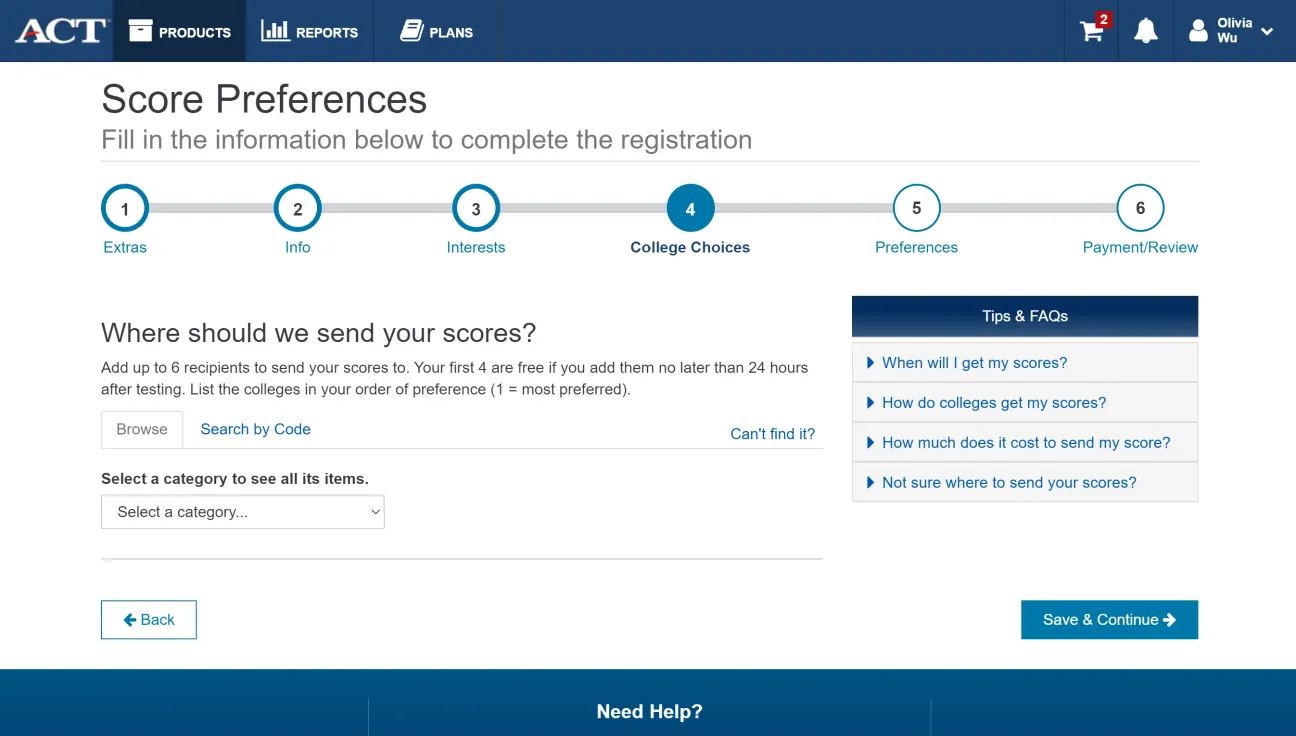Click the Payment/Review step label
1296x736 pixels.
(x=1140, y=247)
